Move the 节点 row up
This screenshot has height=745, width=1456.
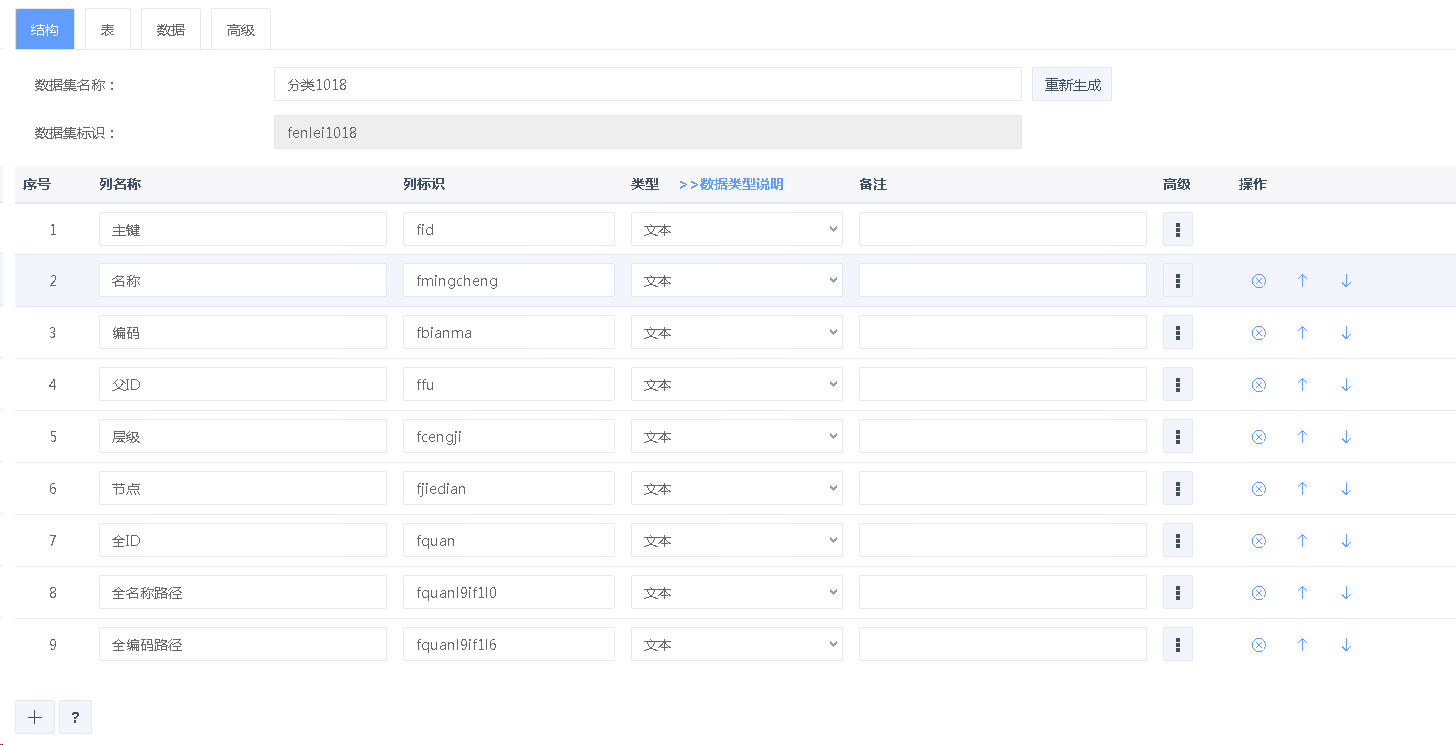coord(1302,489)
